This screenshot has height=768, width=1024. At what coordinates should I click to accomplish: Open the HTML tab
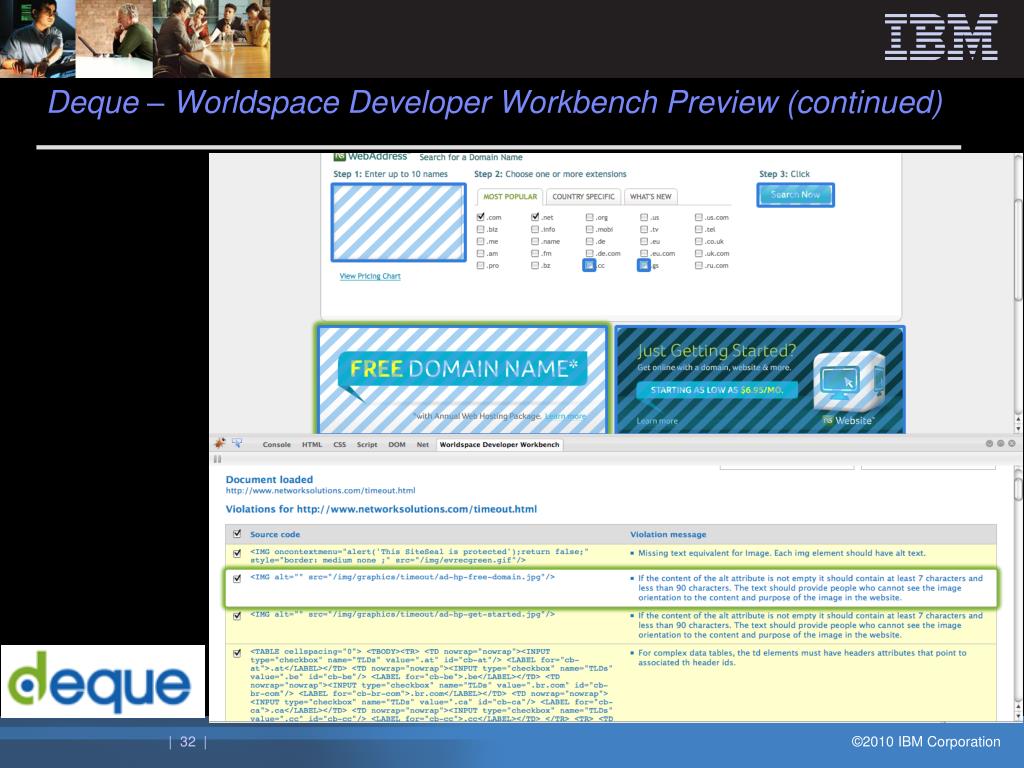[x=312, y=445]
